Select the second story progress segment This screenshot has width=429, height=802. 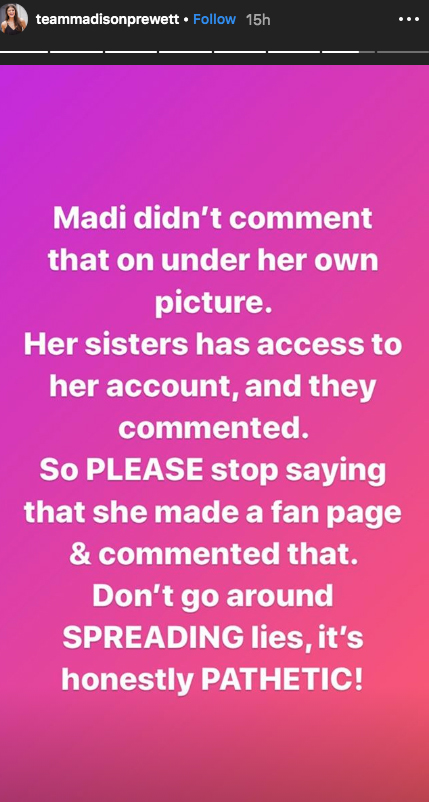click(x=76, y=52)
